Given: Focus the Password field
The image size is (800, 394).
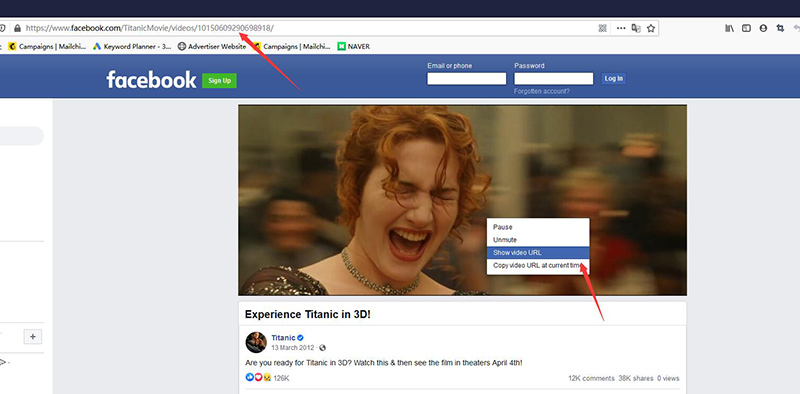Looking at the screenshot, I should click(x=554, y=79).
